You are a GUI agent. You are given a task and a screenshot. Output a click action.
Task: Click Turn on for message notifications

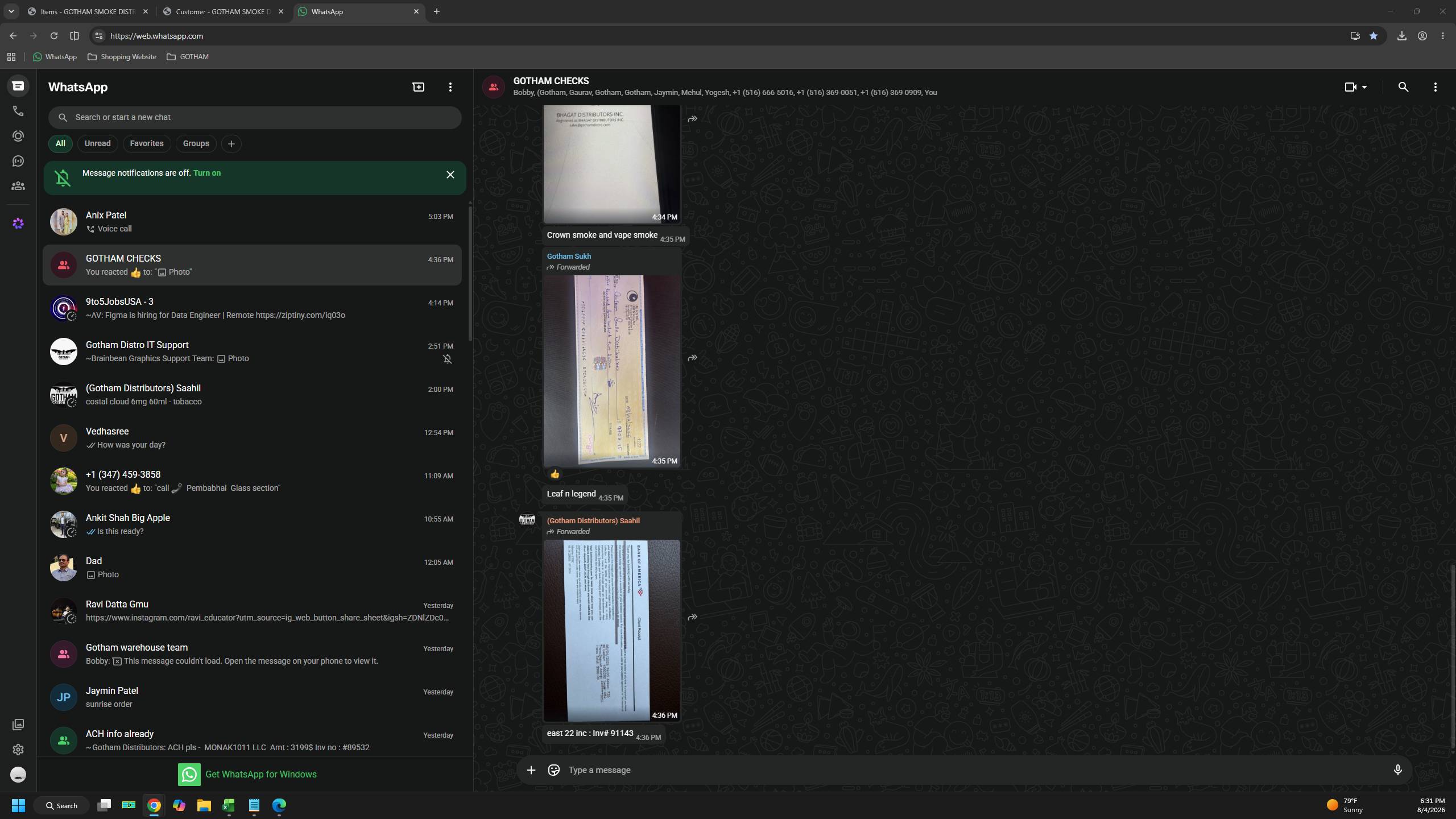pos(207,173)
